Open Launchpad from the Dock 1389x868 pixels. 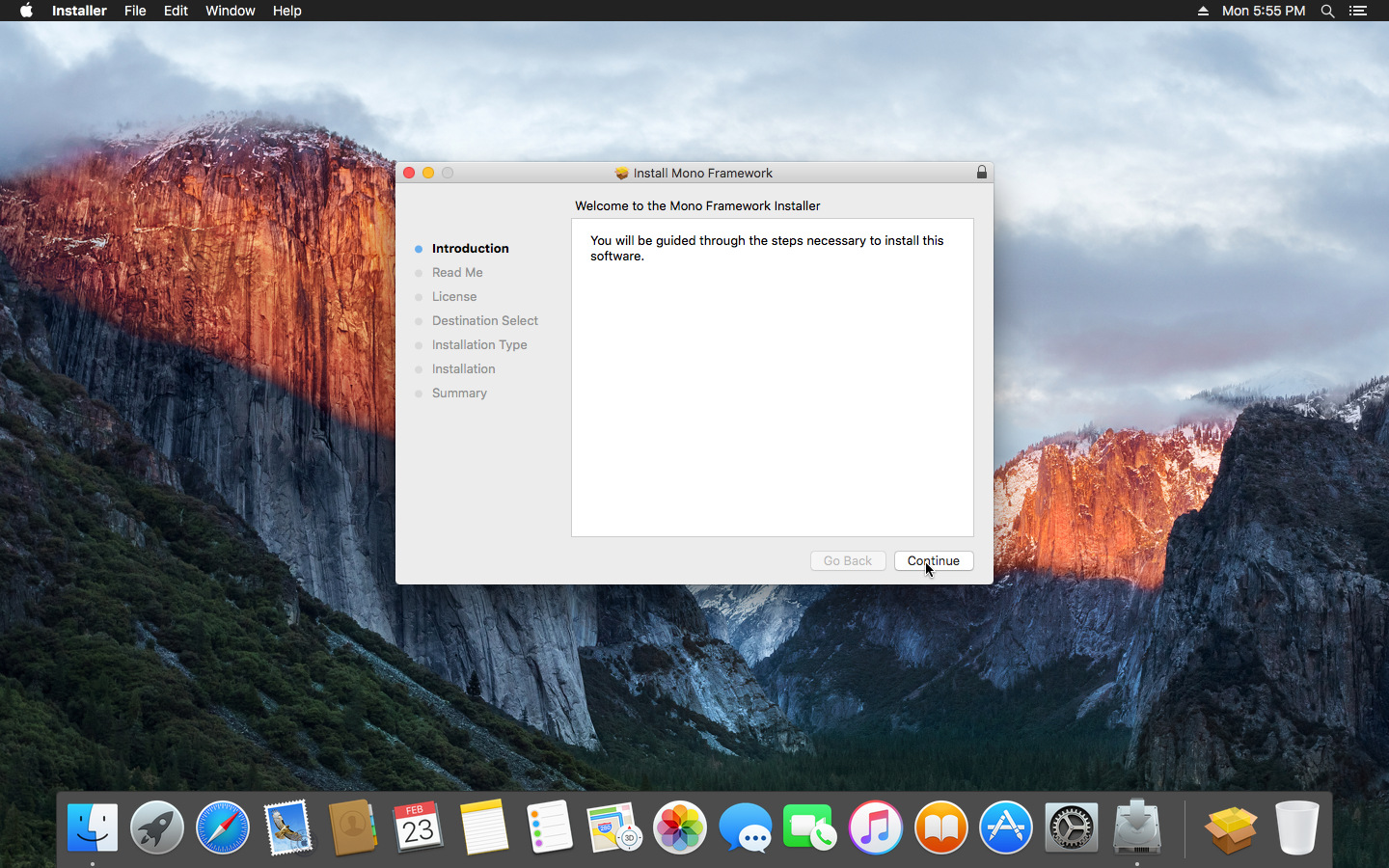click(x=157, y=828)
